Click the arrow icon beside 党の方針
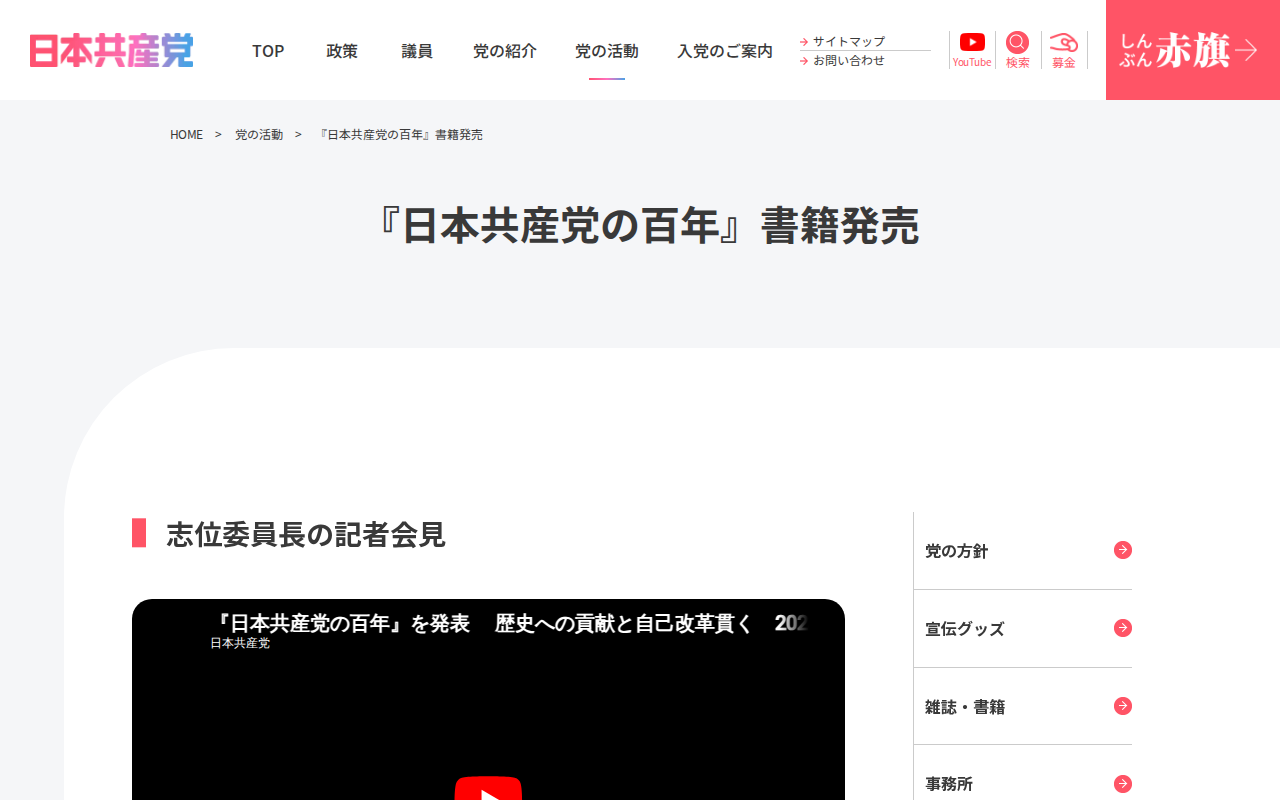This screenshot has width=1280, height=800. pos(1123,550)
